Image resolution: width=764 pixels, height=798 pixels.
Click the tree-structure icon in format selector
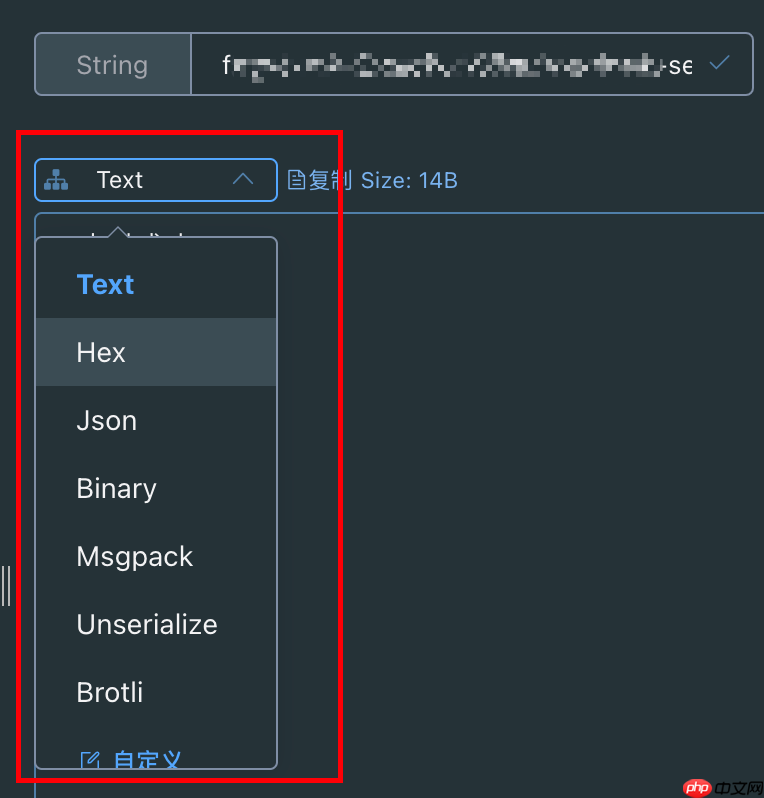pyautogui.click(x=56, y=180)
